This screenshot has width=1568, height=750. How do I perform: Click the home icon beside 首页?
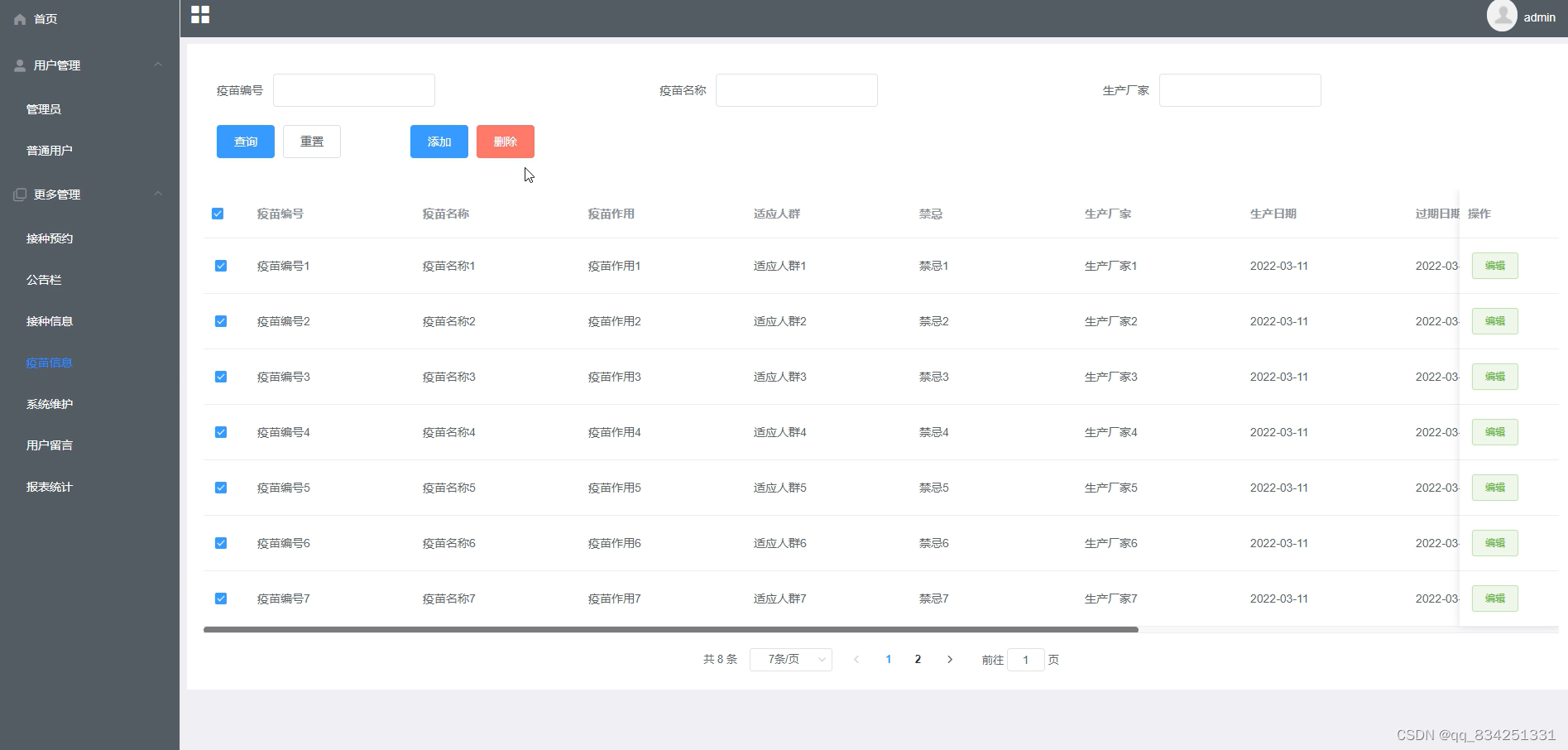20,19
